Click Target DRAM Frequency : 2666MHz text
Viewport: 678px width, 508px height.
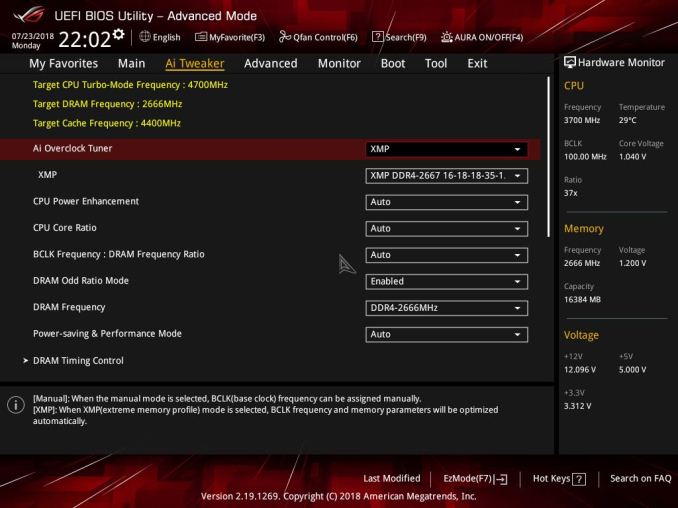[107, 104]
